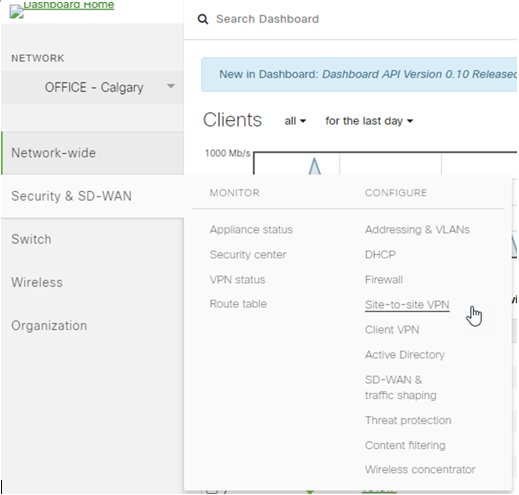This screenshot has width=519, height=495.
Task: Expand the clients 'all' filter dropdown
Action: [x=295, y=121]
